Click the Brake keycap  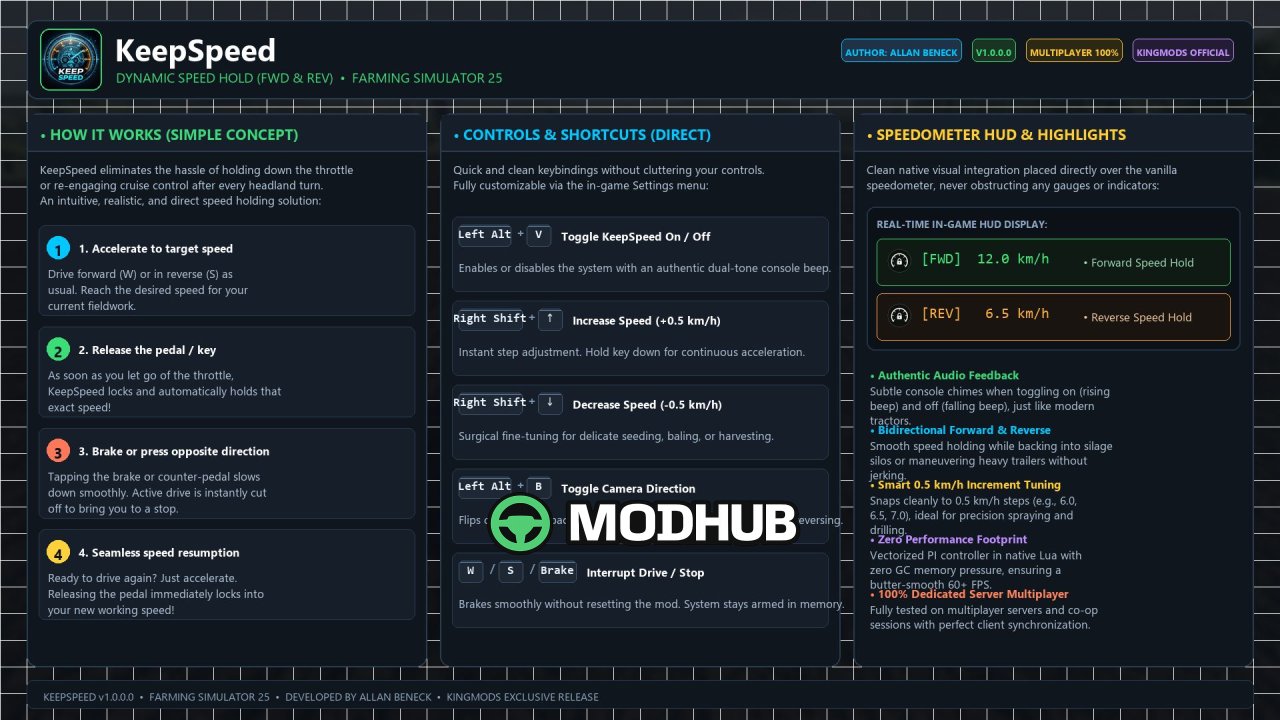coord(557,572)
